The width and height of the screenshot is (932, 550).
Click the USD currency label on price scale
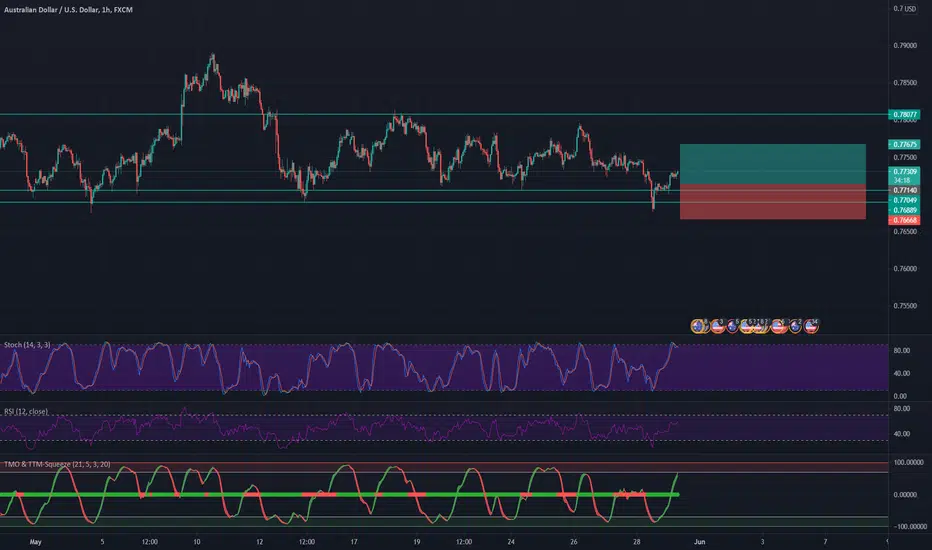pyautogui.click(x=911, y=9)
